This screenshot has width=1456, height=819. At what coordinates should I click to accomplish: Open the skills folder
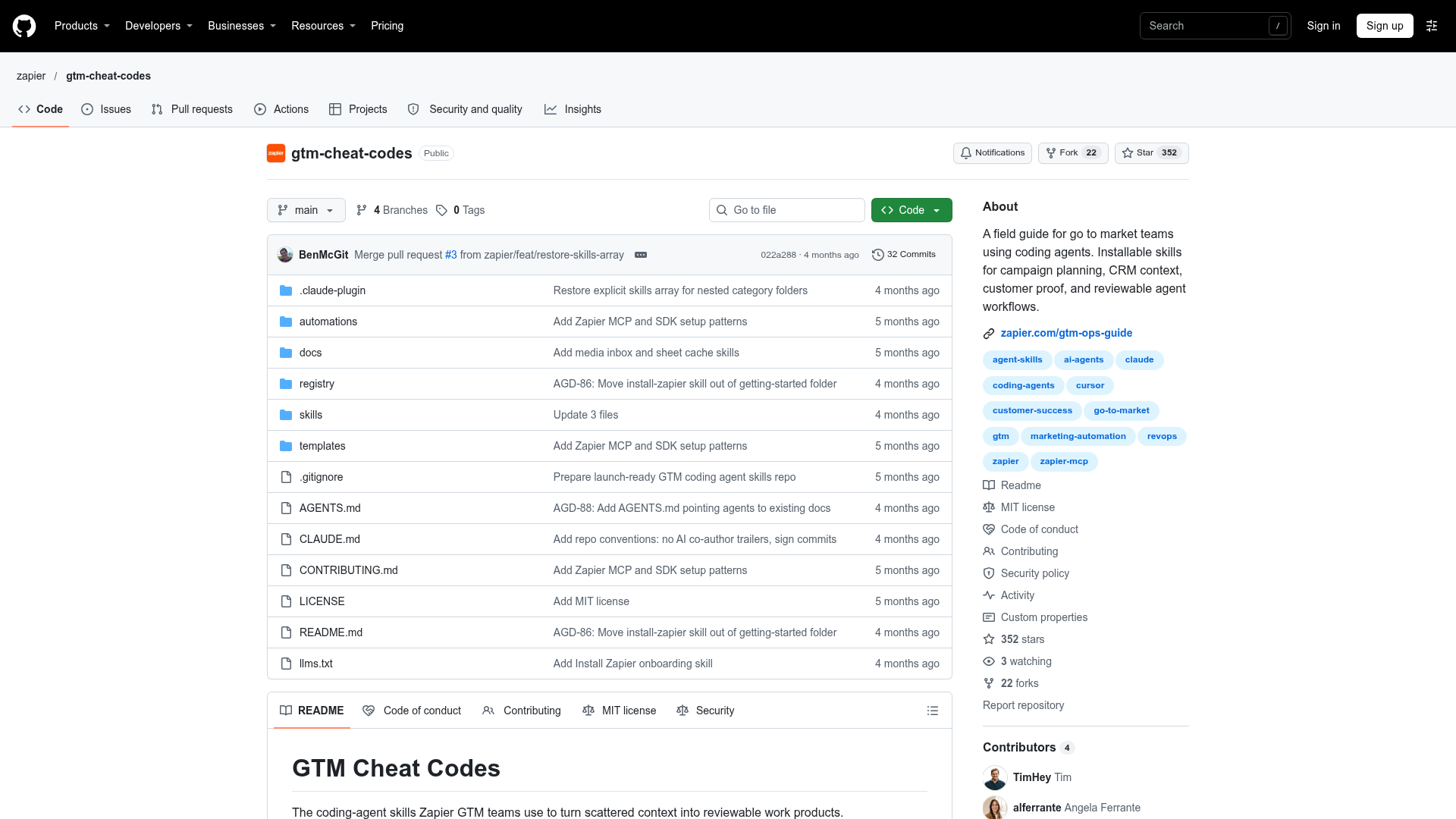click(x=311, y=415)
